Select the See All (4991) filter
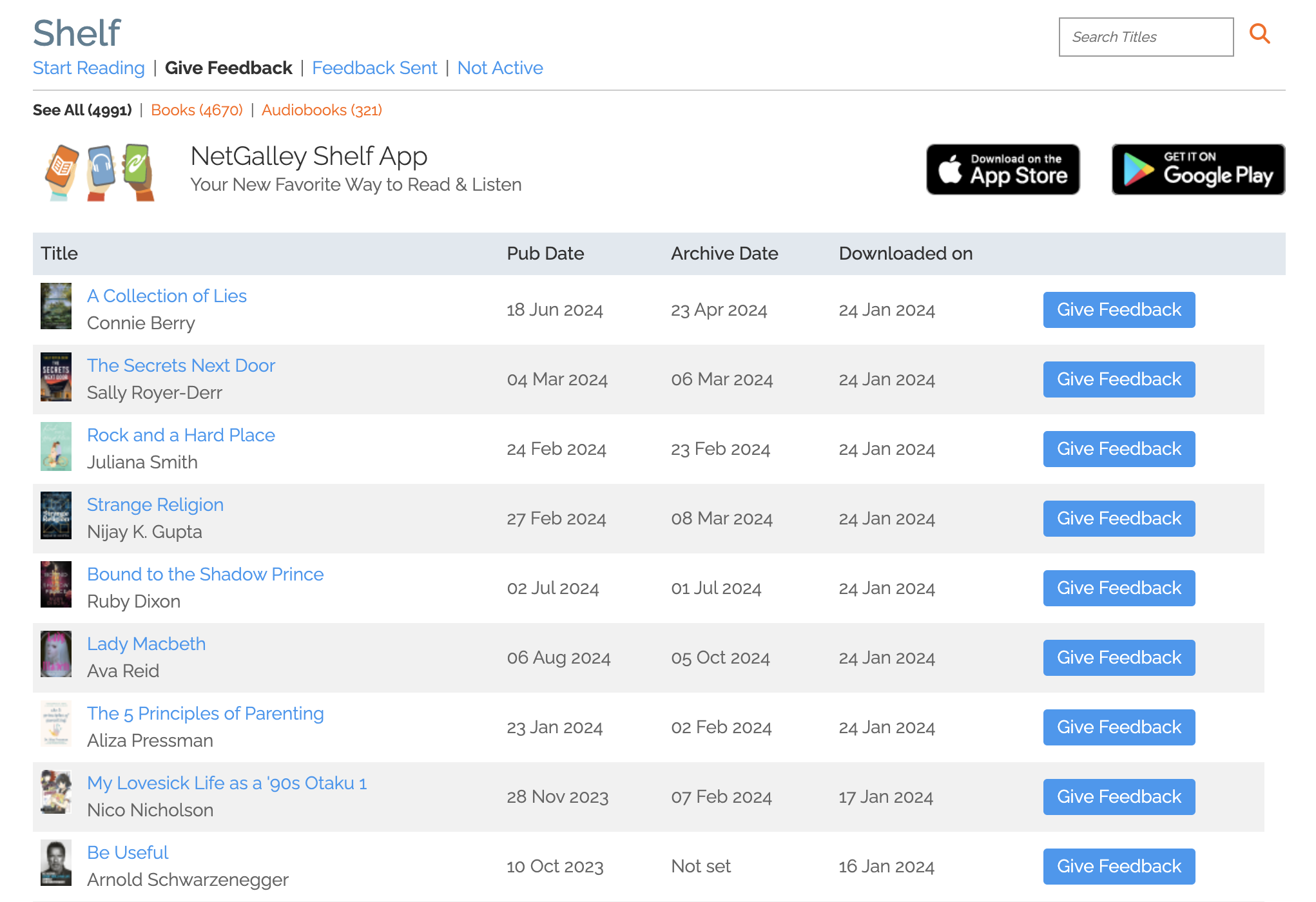The height and width of the screenshot is (902, 1316). click(82, 110)
